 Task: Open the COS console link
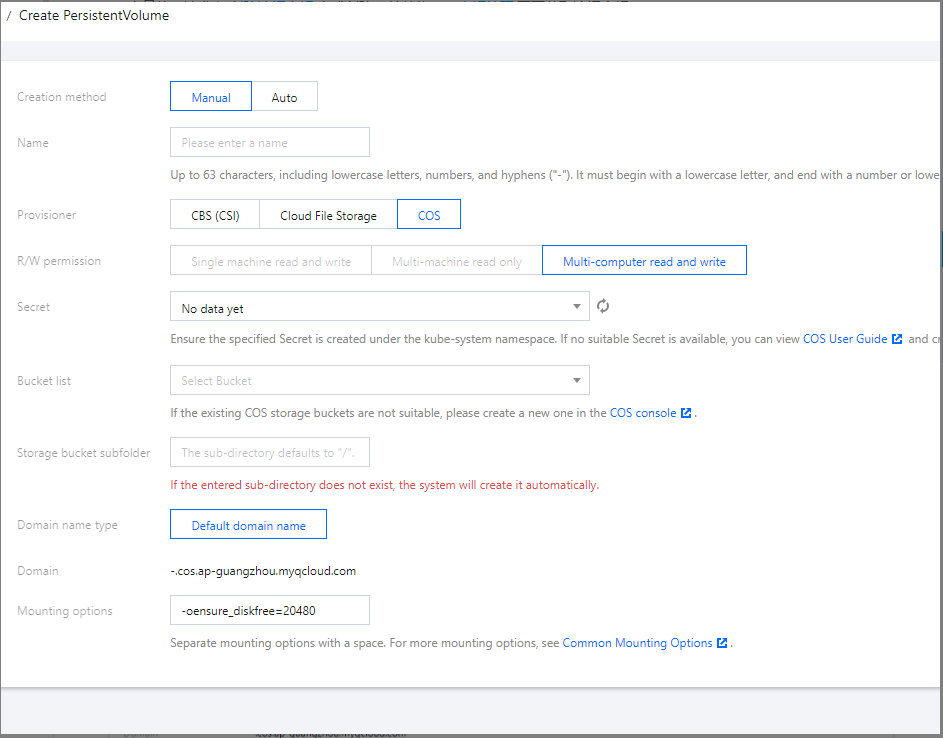[643, 413]
